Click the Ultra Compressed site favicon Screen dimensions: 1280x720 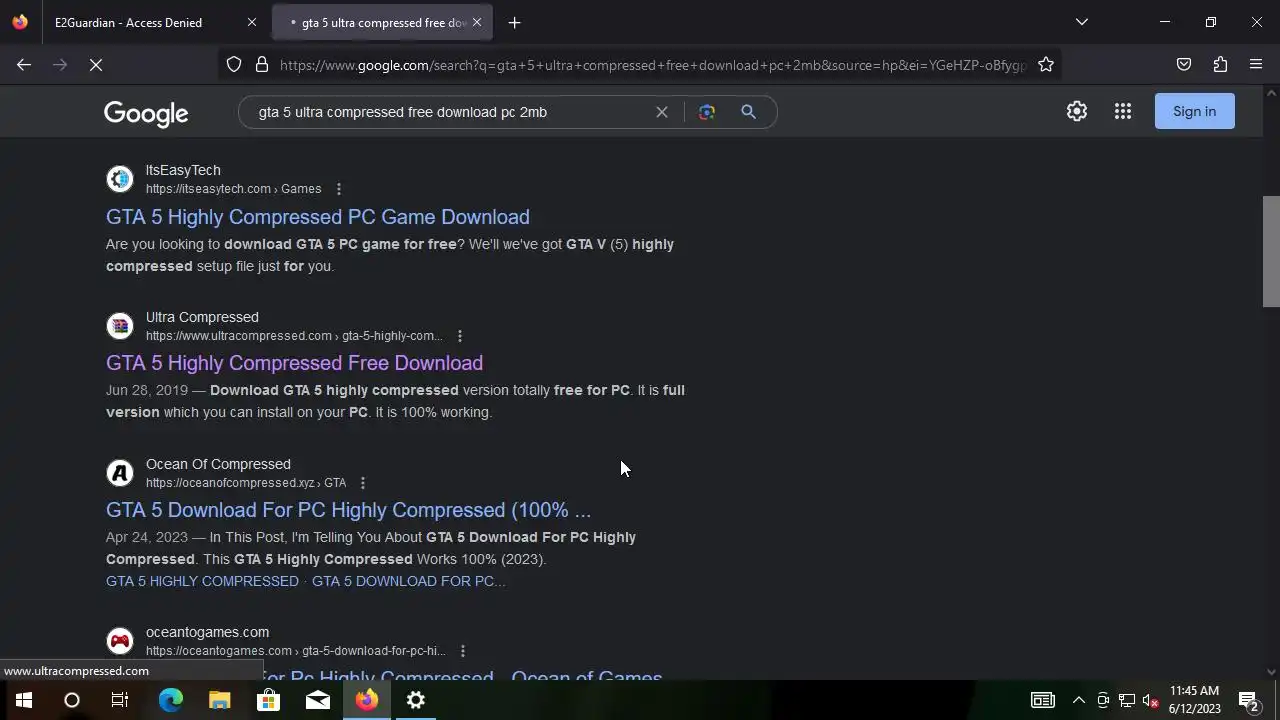coord(120,326)
